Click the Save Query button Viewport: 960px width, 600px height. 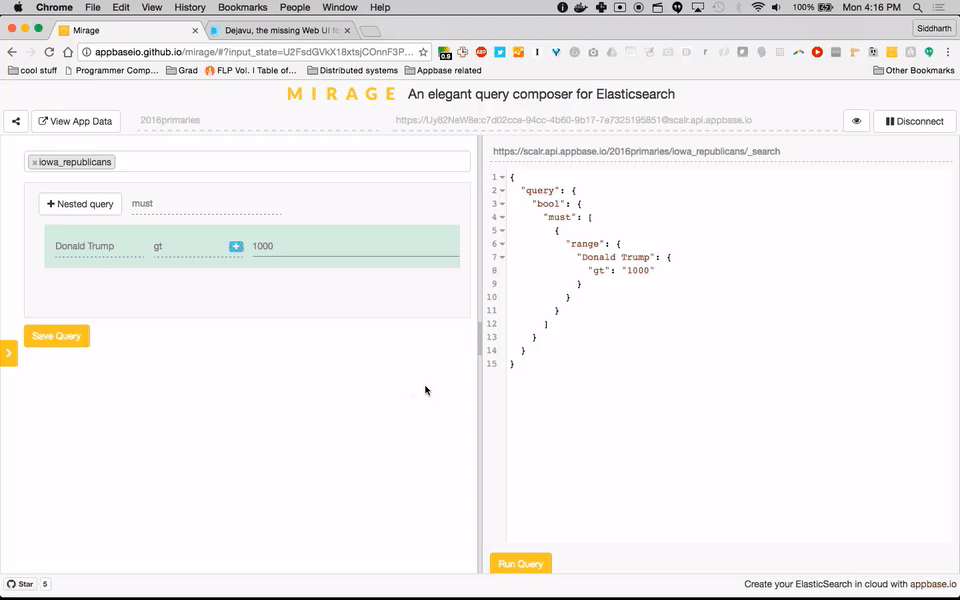point(57,336)
